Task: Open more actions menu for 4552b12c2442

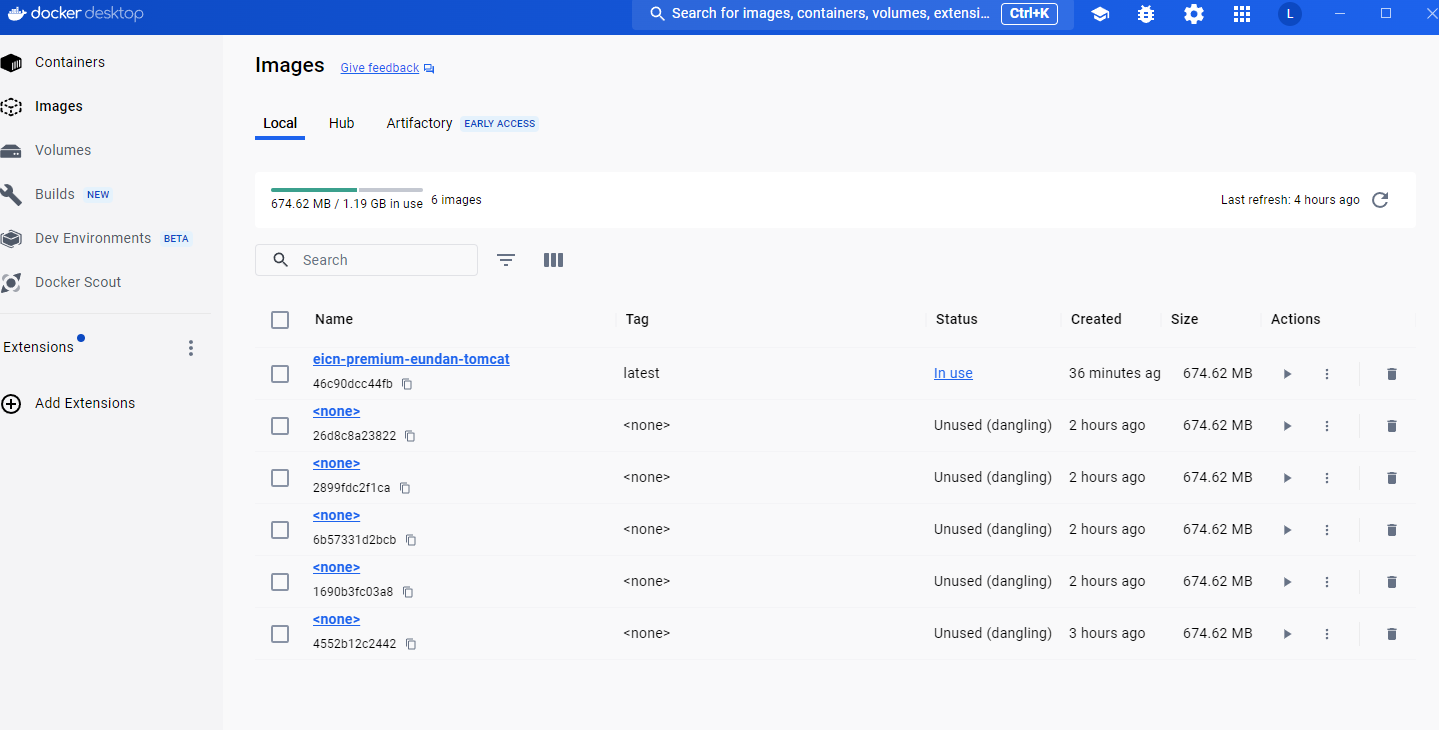Action: click(1327, 634)
